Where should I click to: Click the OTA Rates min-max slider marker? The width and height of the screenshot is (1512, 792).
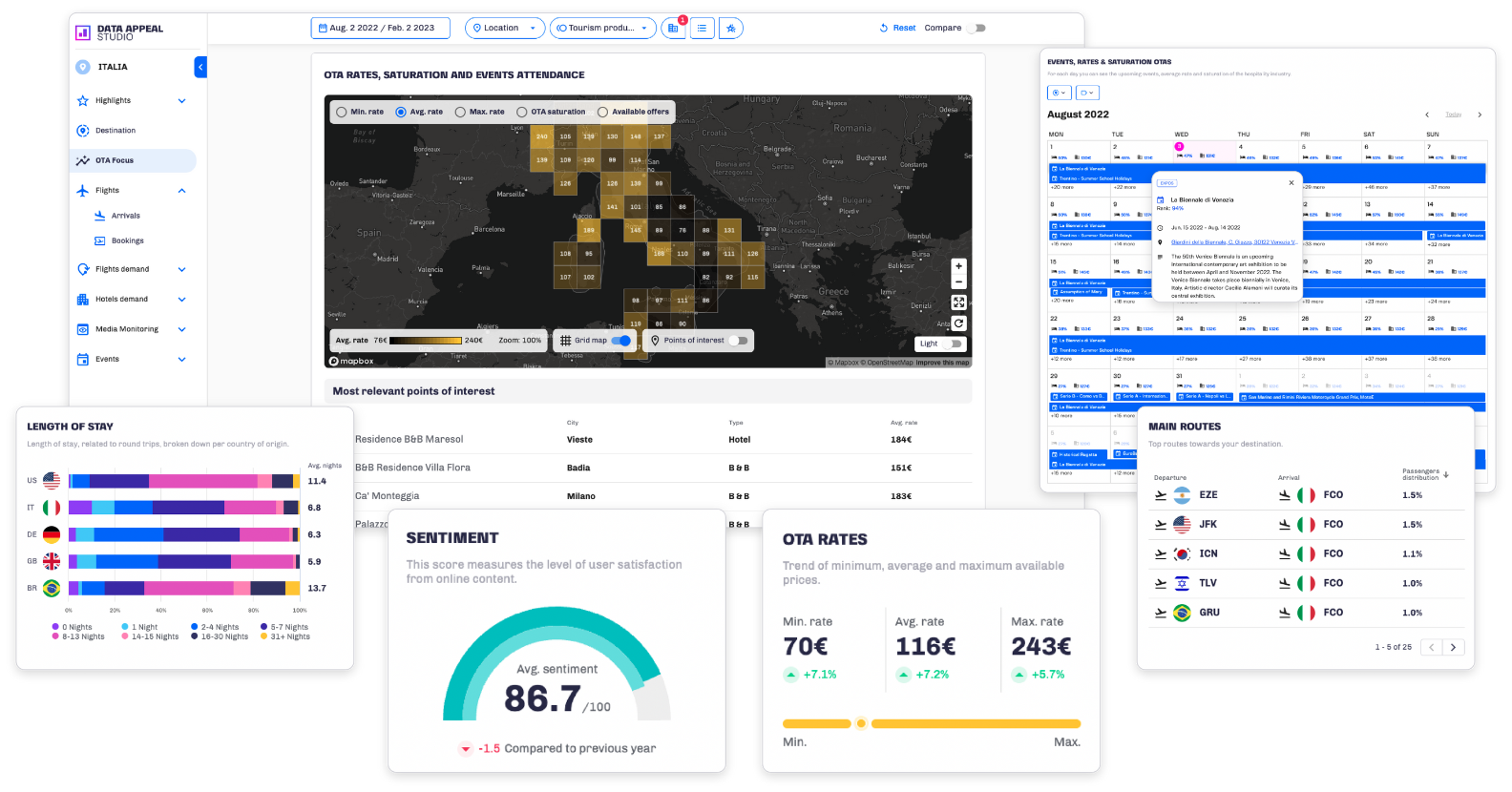[861, 723]
